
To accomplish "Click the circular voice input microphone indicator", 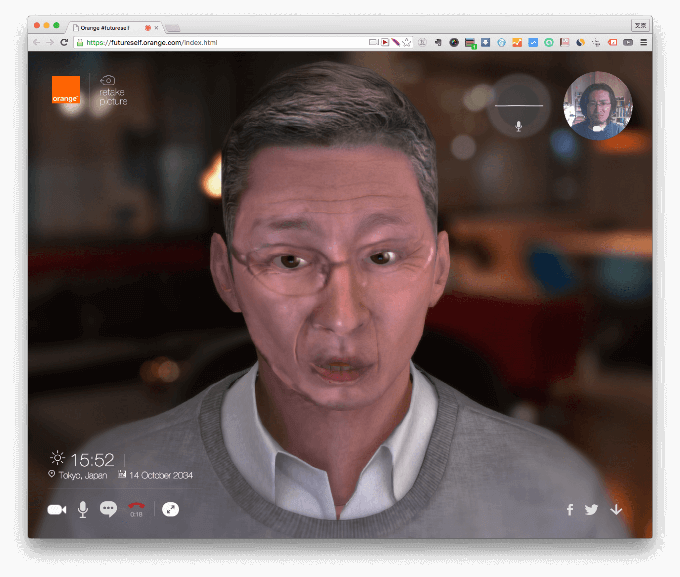I will tap(518, 106).
